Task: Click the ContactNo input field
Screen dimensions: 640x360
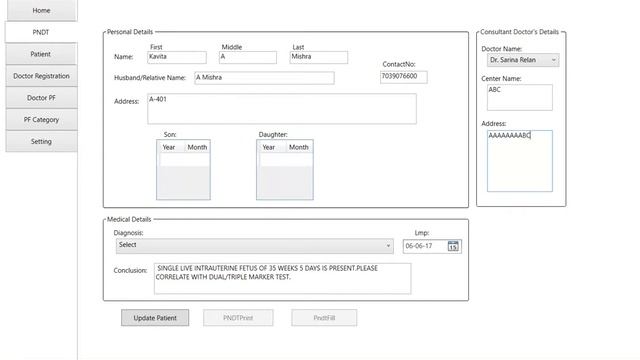Action: [x=404, y=77]
